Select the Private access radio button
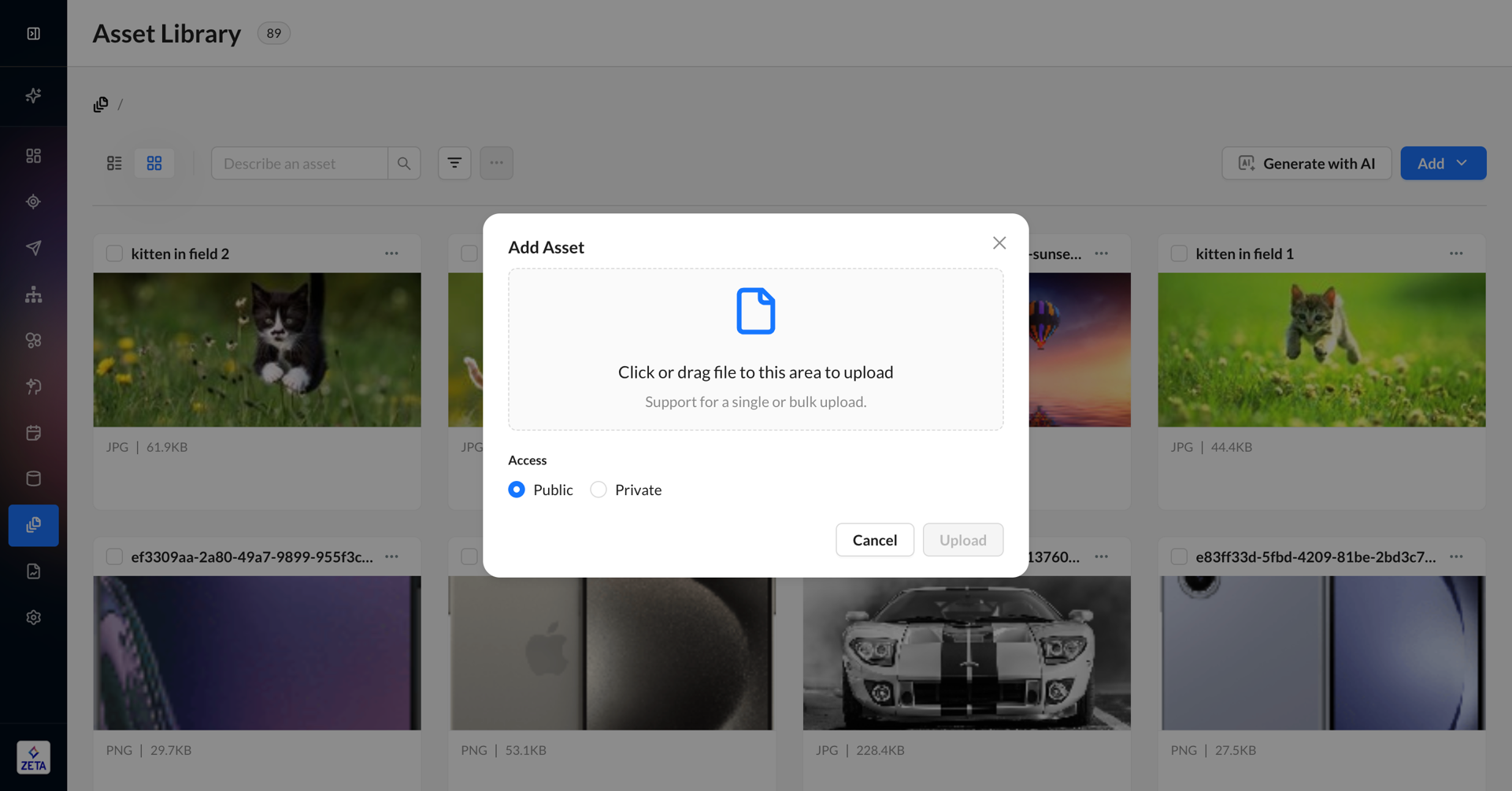Image resolution: width=1512 pixels, height=791 pixels. point(598,490)
